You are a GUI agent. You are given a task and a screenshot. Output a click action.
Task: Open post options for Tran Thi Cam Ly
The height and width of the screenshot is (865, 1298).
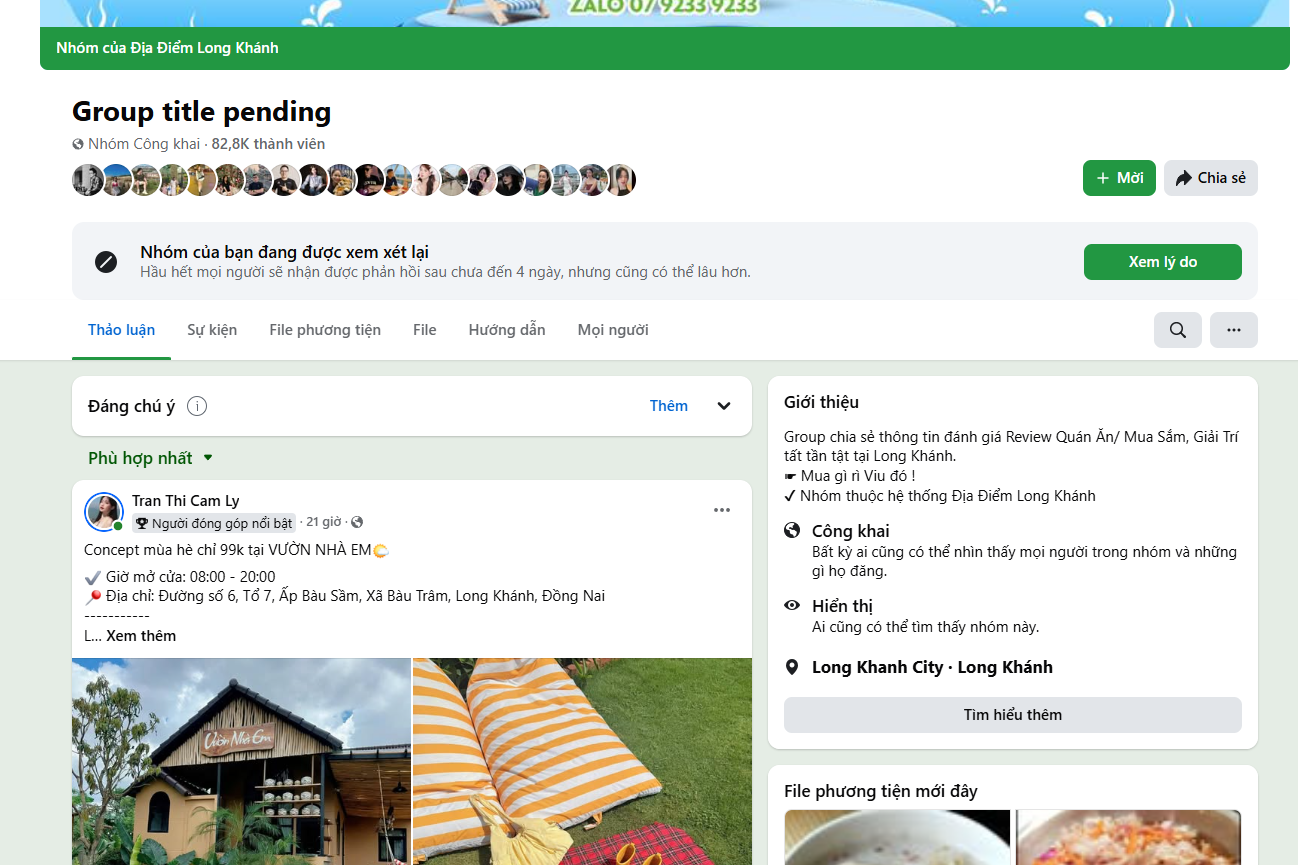(x=722, y=510)
